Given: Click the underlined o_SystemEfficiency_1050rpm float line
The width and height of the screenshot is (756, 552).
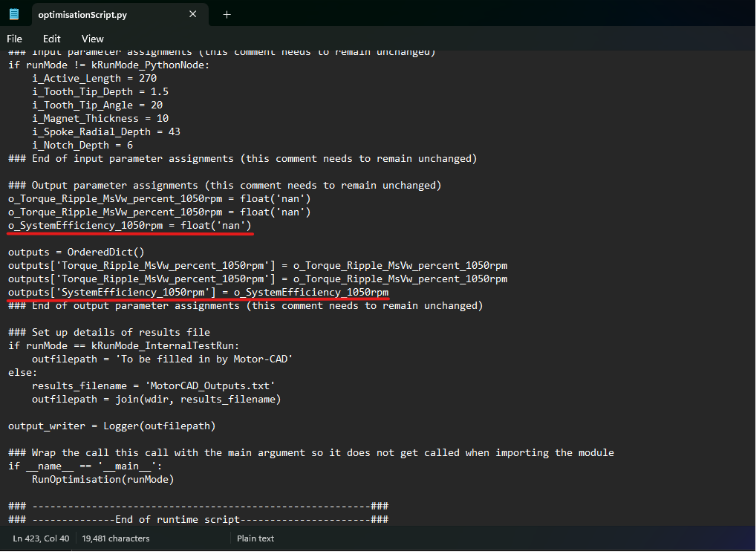Looking at the screenshot, I should (x=130, y=225).
